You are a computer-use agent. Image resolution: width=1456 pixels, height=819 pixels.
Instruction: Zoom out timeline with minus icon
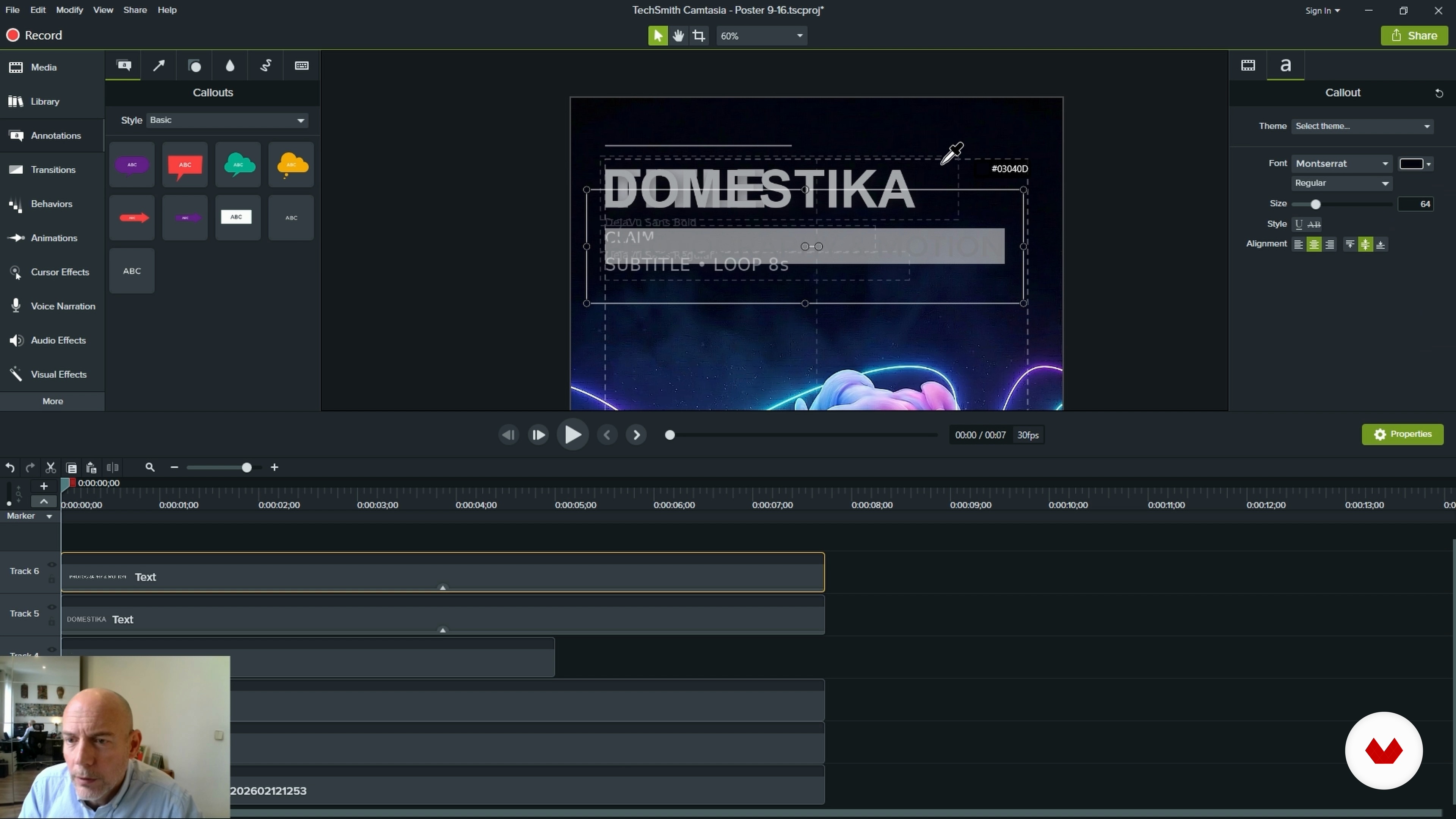click(x=174, y=468)
